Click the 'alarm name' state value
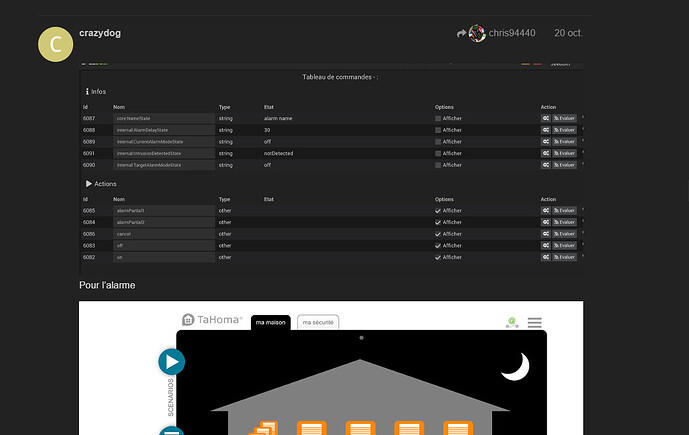Screen dimensions: 689x435 (x=278, y=118)
